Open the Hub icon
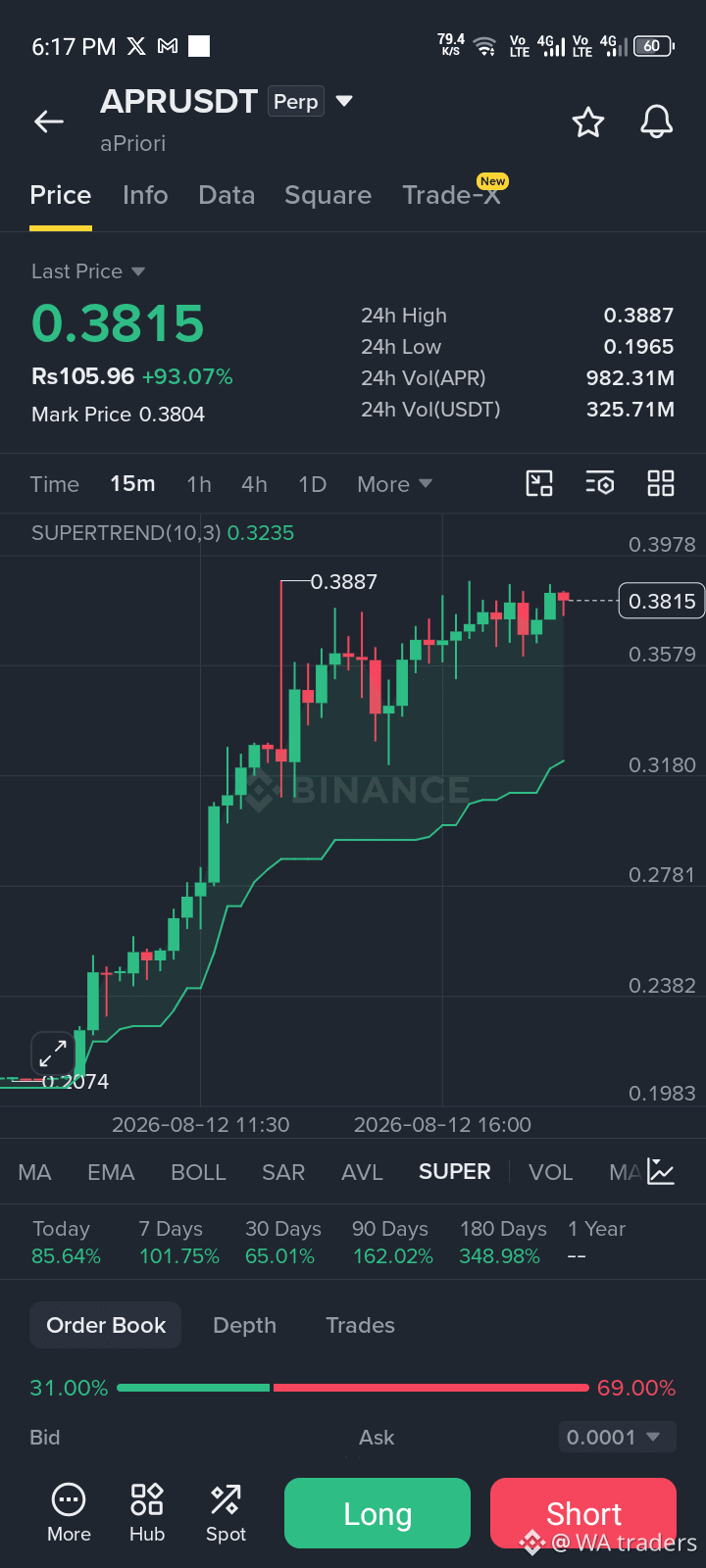Screen dimensions: 706x1568 (147, 1514)
